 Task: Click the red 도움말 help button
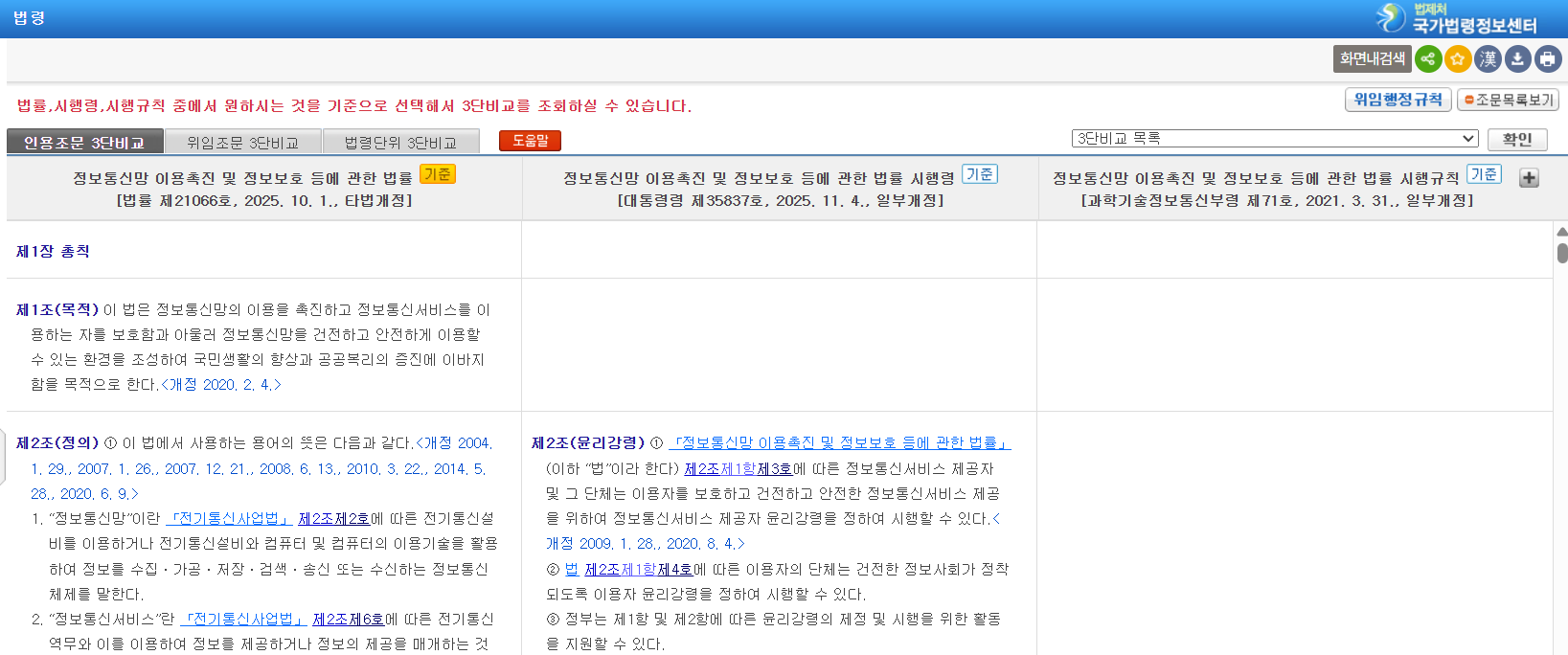click(x=530, y=141)
